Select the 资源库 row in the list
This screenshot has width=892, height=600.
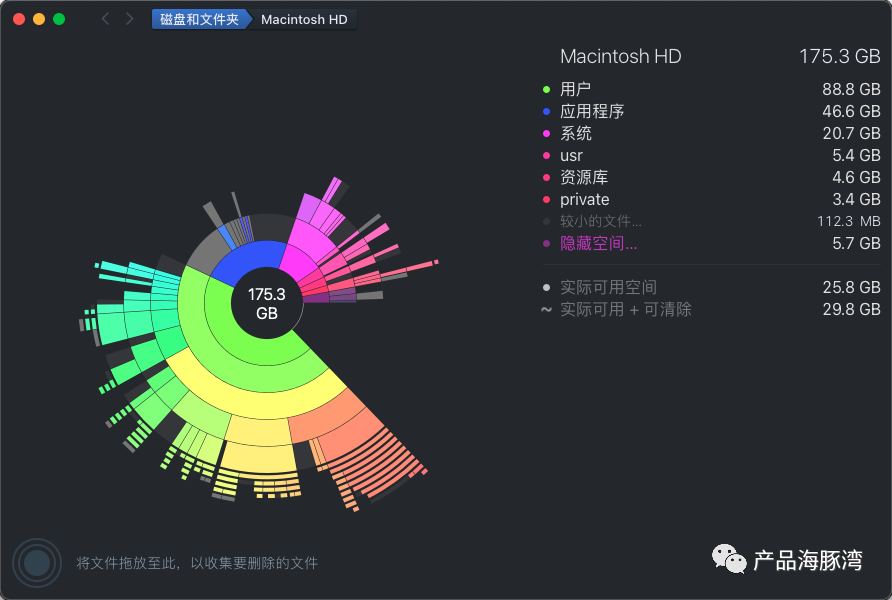point(711,177)
